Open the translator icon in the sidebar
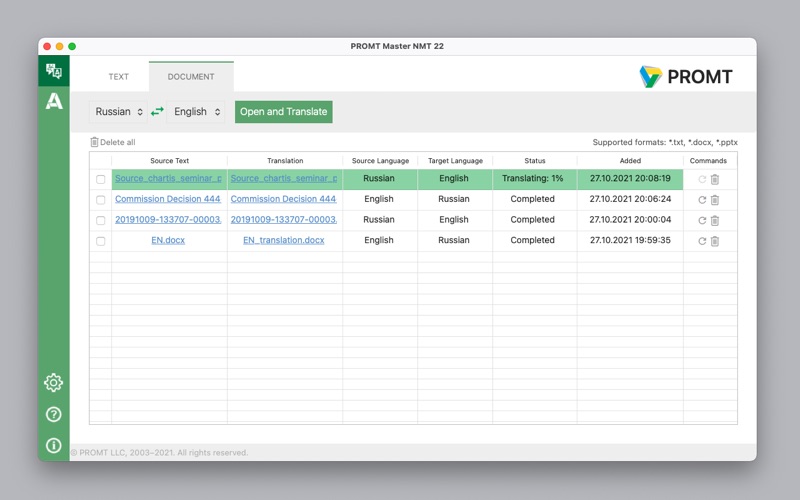 [x=54, y=71]
